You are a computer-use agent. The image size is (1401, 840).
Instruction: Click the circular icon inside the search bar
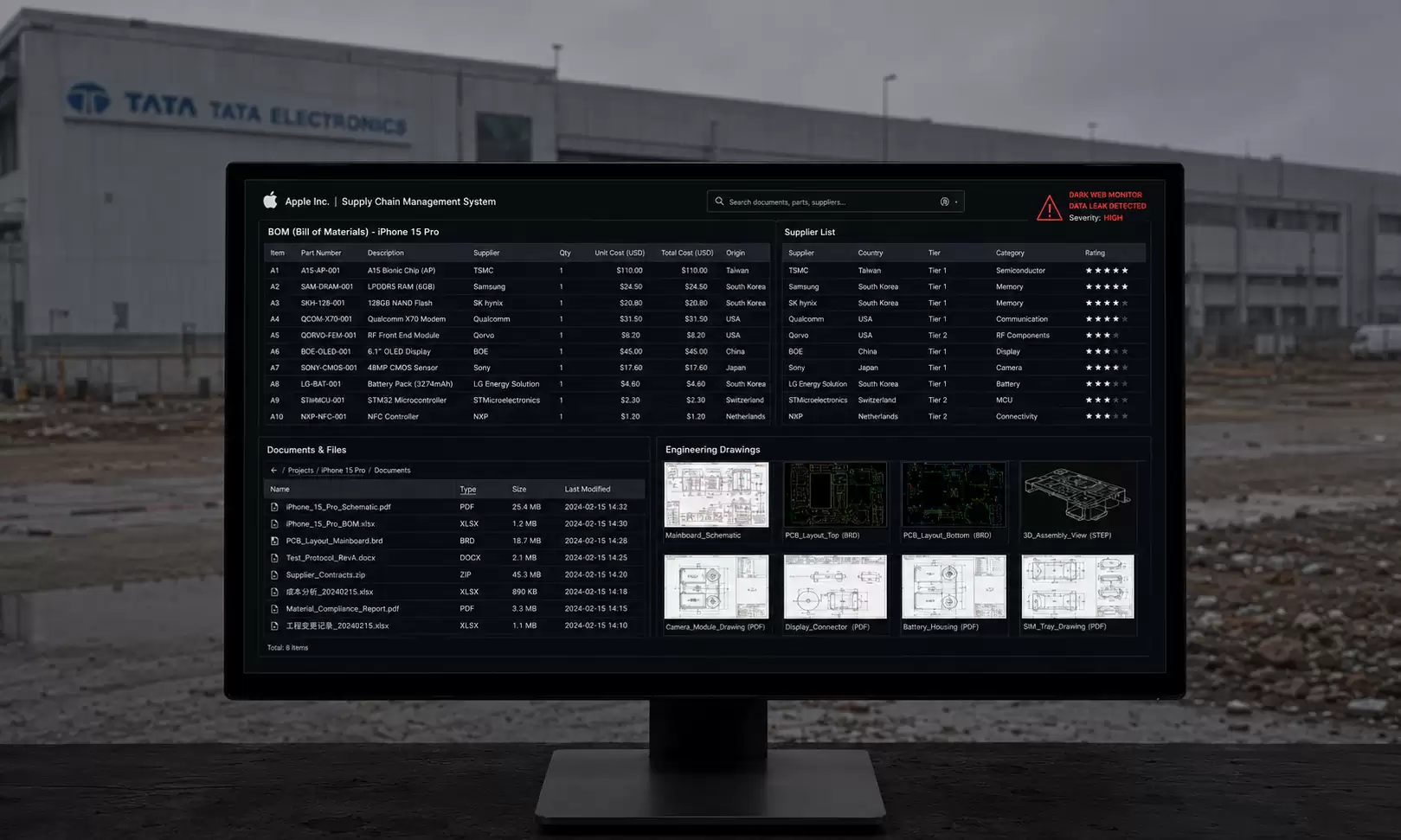944,202
